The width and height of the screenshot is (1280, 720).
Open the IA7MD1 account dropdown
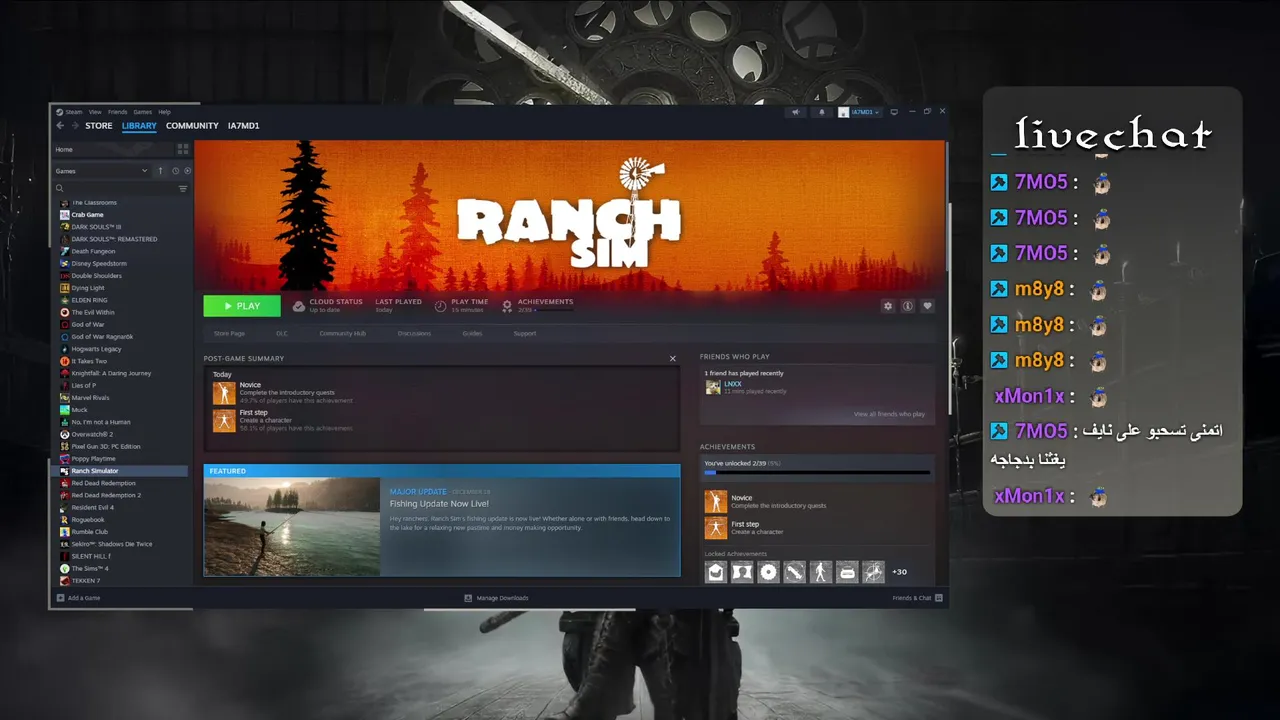[x=859, y=112]
